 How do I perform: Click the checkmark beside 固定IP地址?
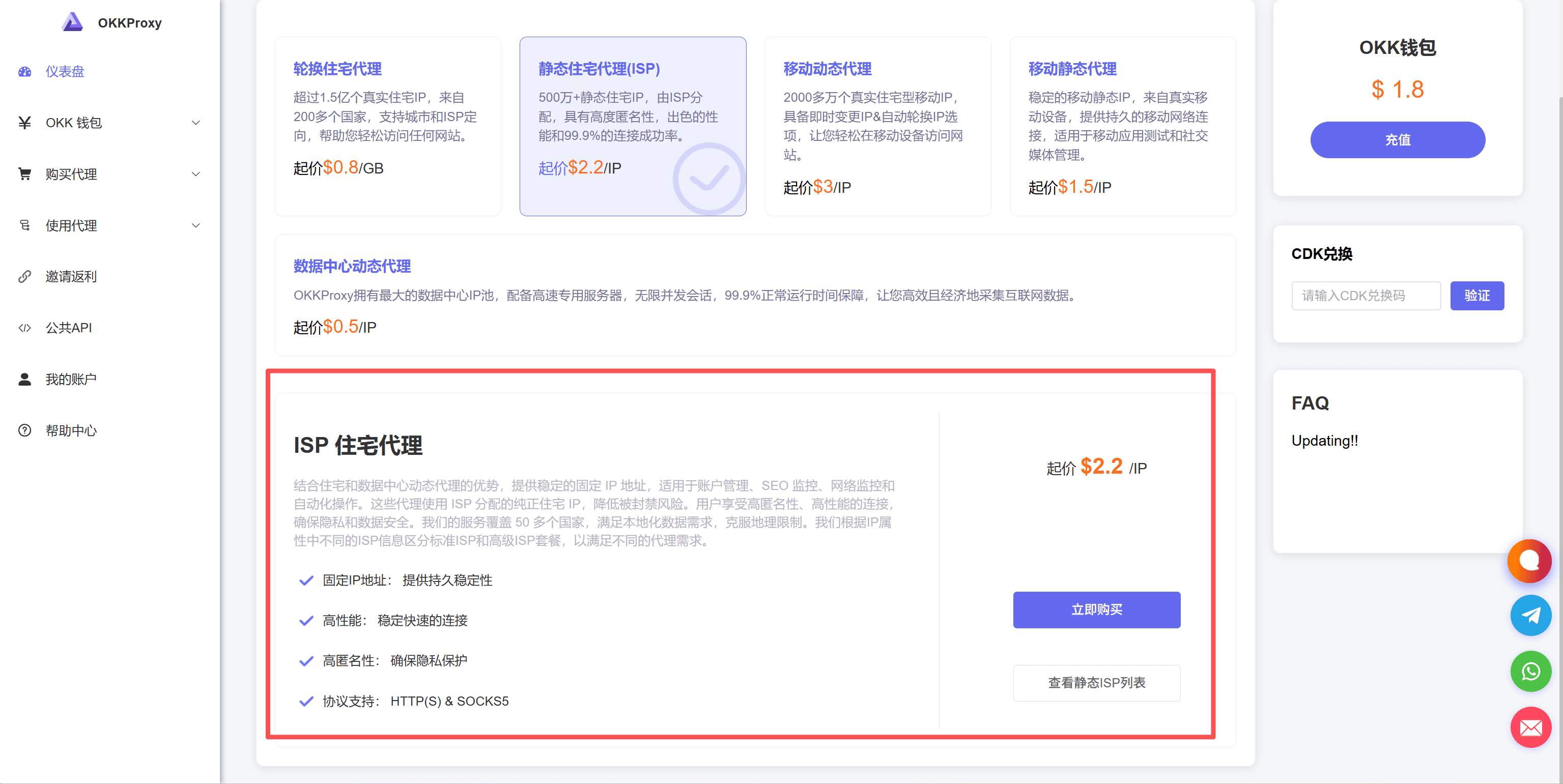click(x=306, y=581)
